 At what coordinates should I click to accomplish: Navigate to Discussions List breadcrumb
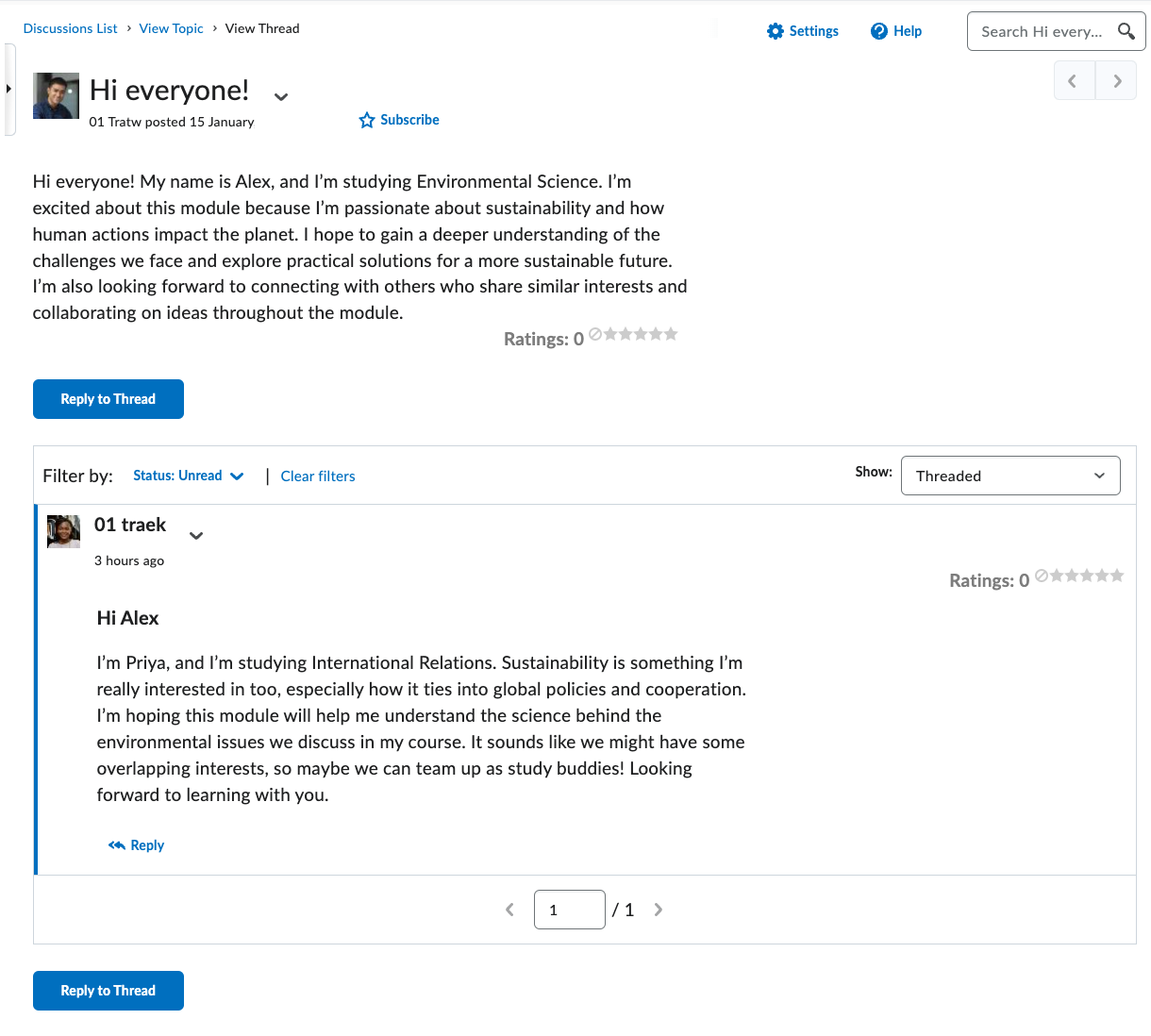tap(70, 28)
